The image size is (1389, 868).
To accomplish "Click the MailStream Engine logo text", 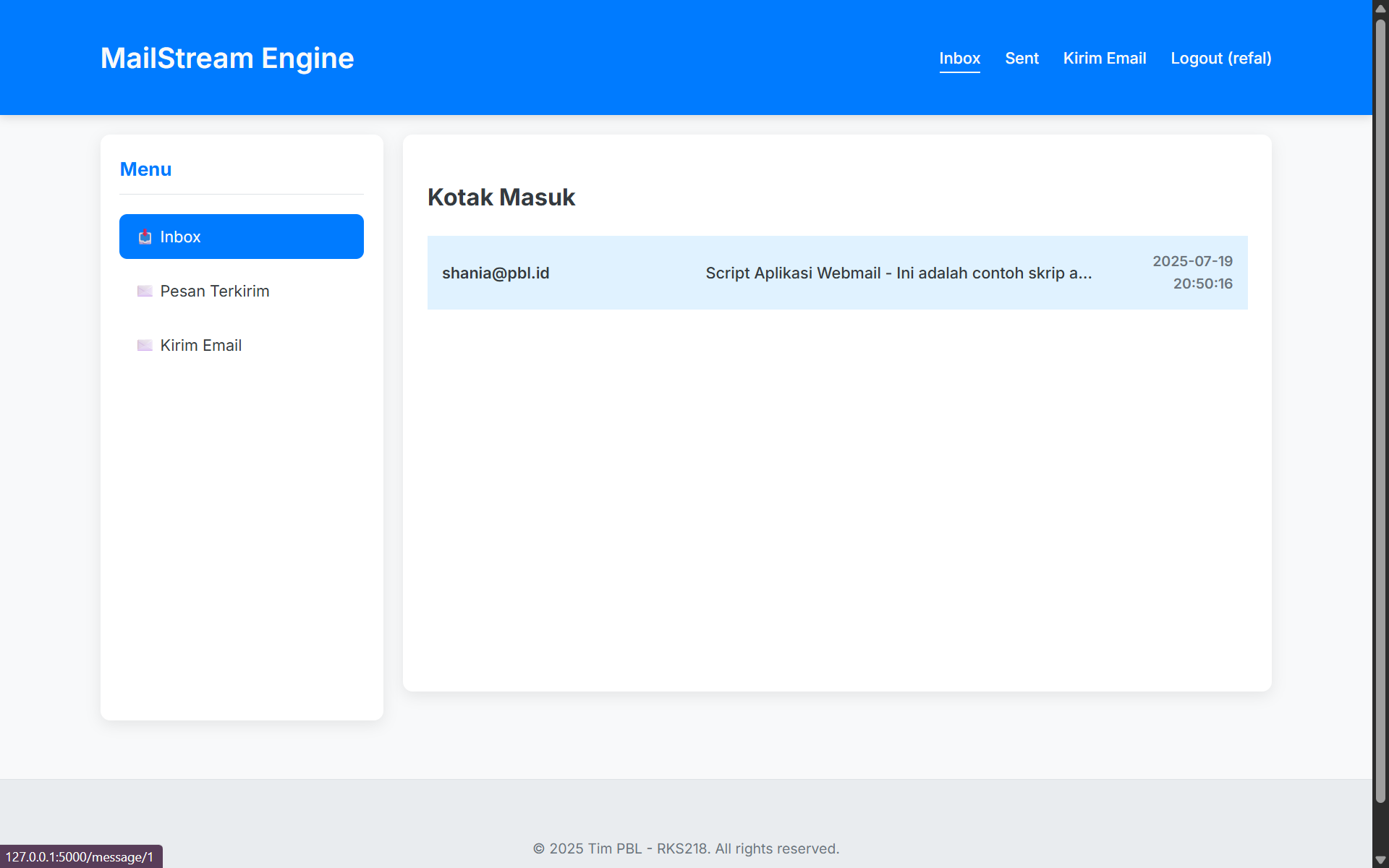I will 226,58.
